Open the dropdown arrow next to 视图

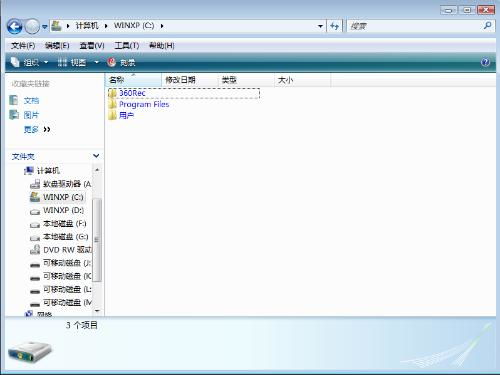pyautogui.click(x=96, y=62)
